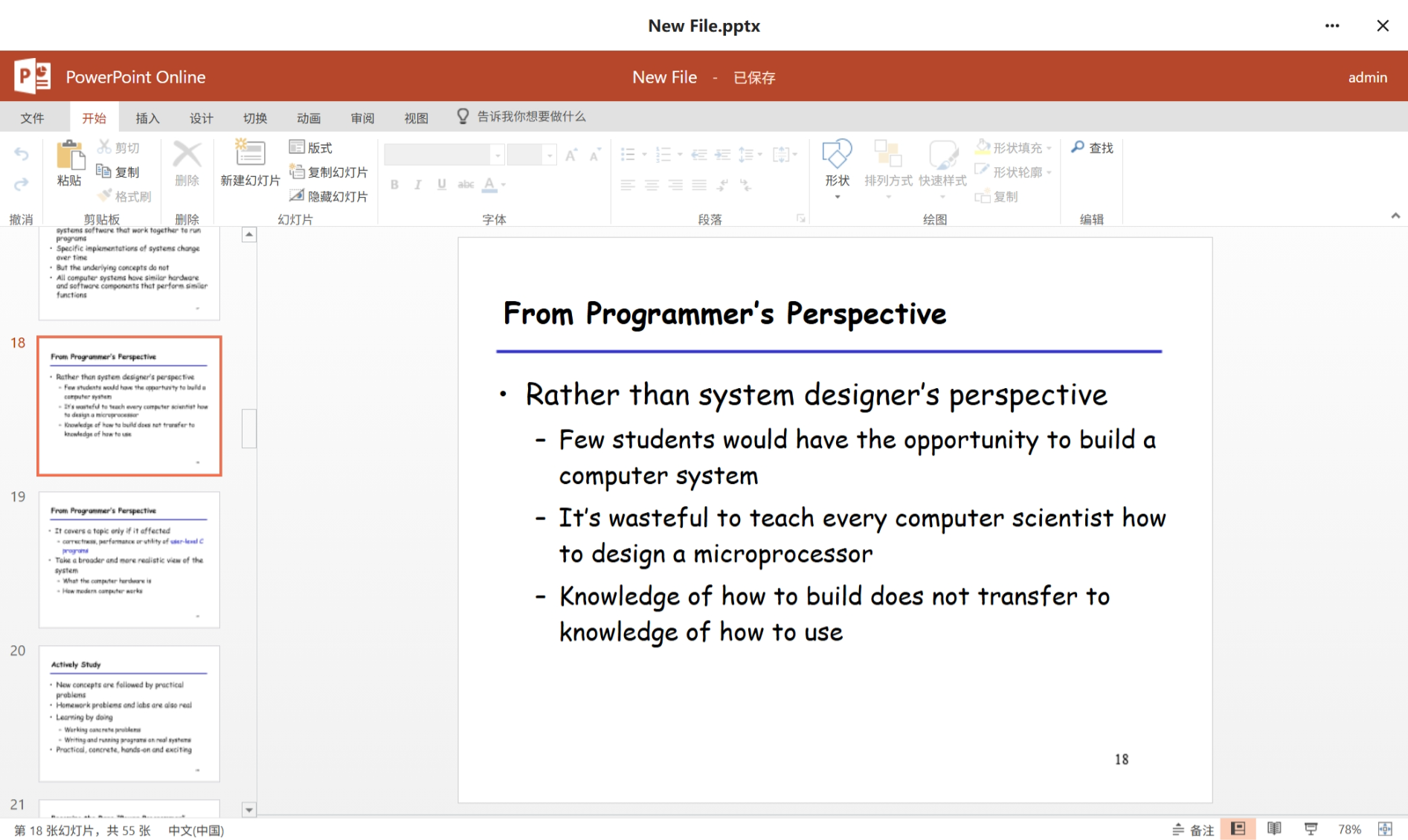1408x840 pixels.
Task: Open the Insert (插入) tab
Action: [x=147, y=117]
